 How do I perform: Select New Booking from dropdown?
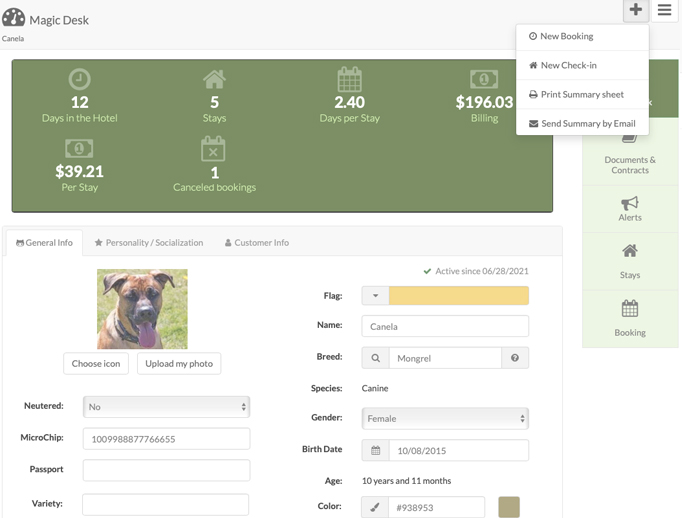(582, 37)
